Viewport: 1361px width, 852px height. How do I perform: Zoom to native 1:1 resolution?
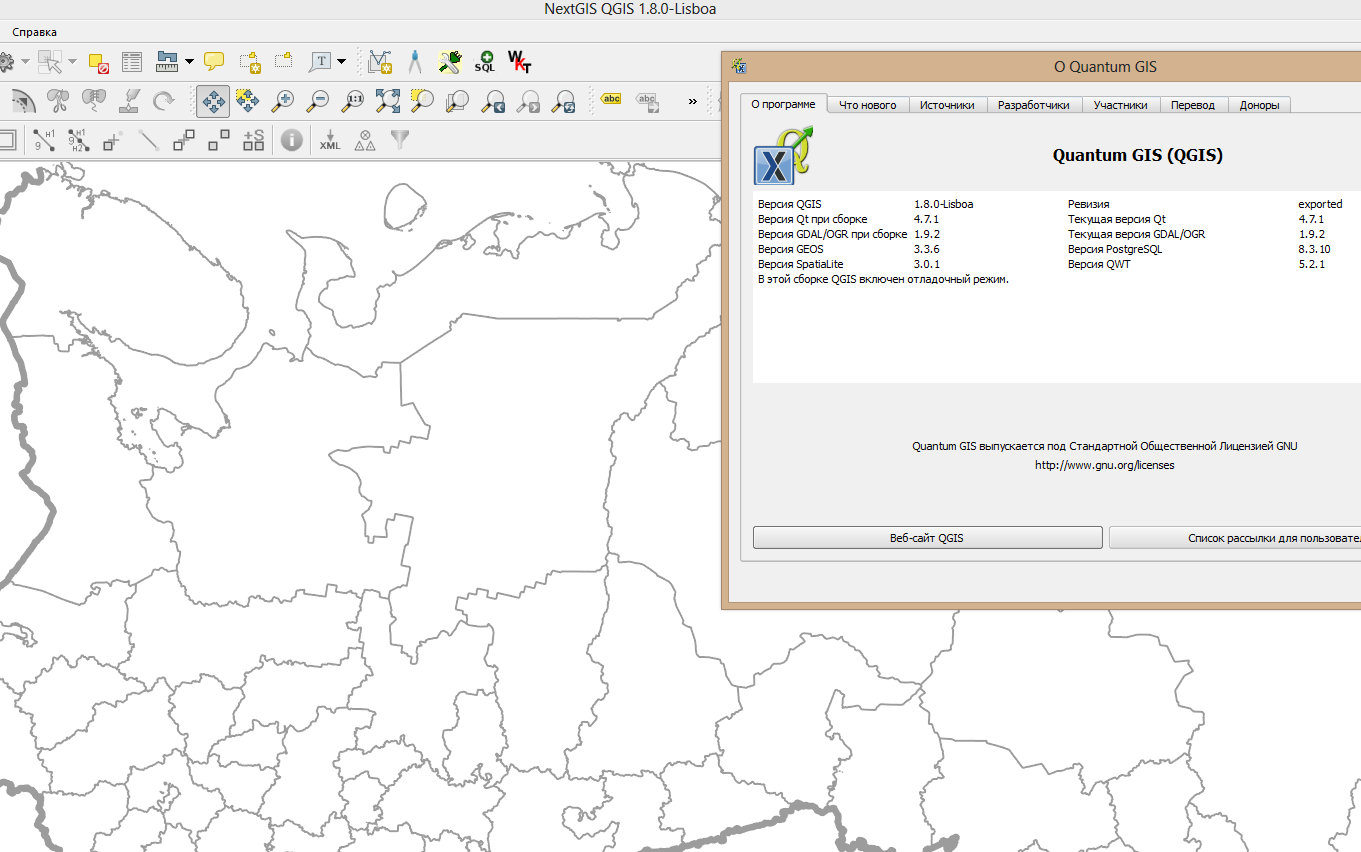[353, 101]
